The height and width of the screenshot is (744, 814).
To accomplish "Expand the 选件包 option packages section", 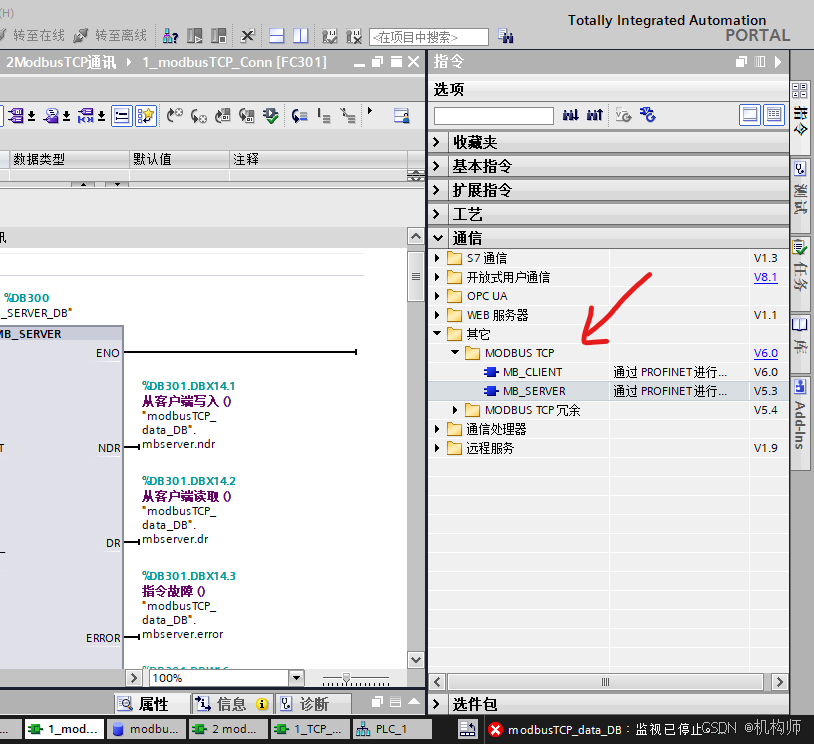I will click(436, 704).
